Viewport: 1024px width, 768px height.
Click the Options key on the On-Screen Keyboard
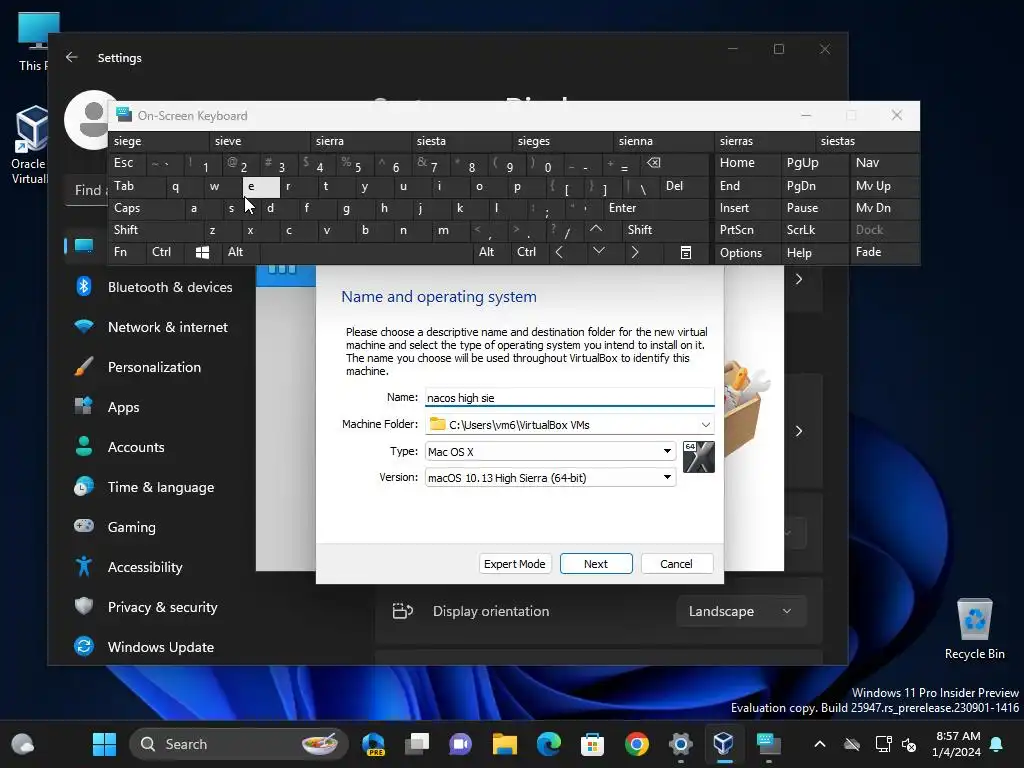point(747,253)
